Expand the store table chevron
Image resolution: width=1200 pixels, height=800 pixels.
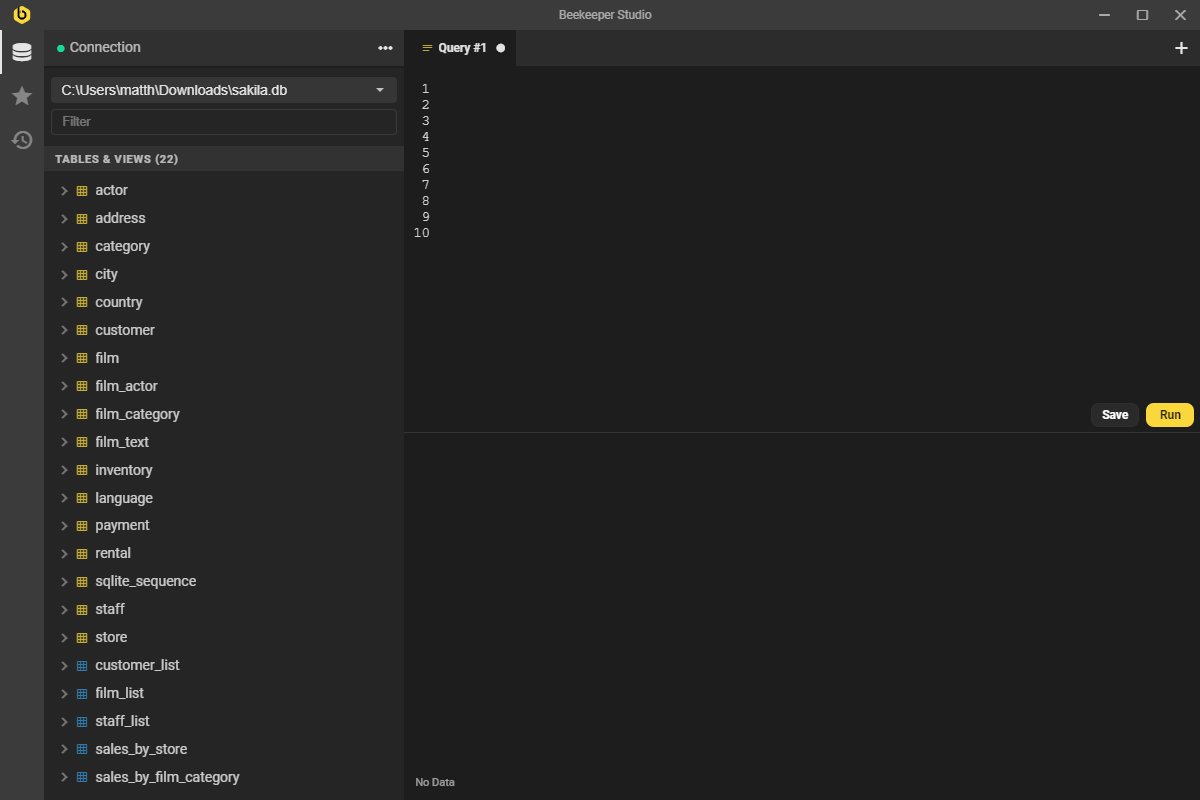point(64,638)
